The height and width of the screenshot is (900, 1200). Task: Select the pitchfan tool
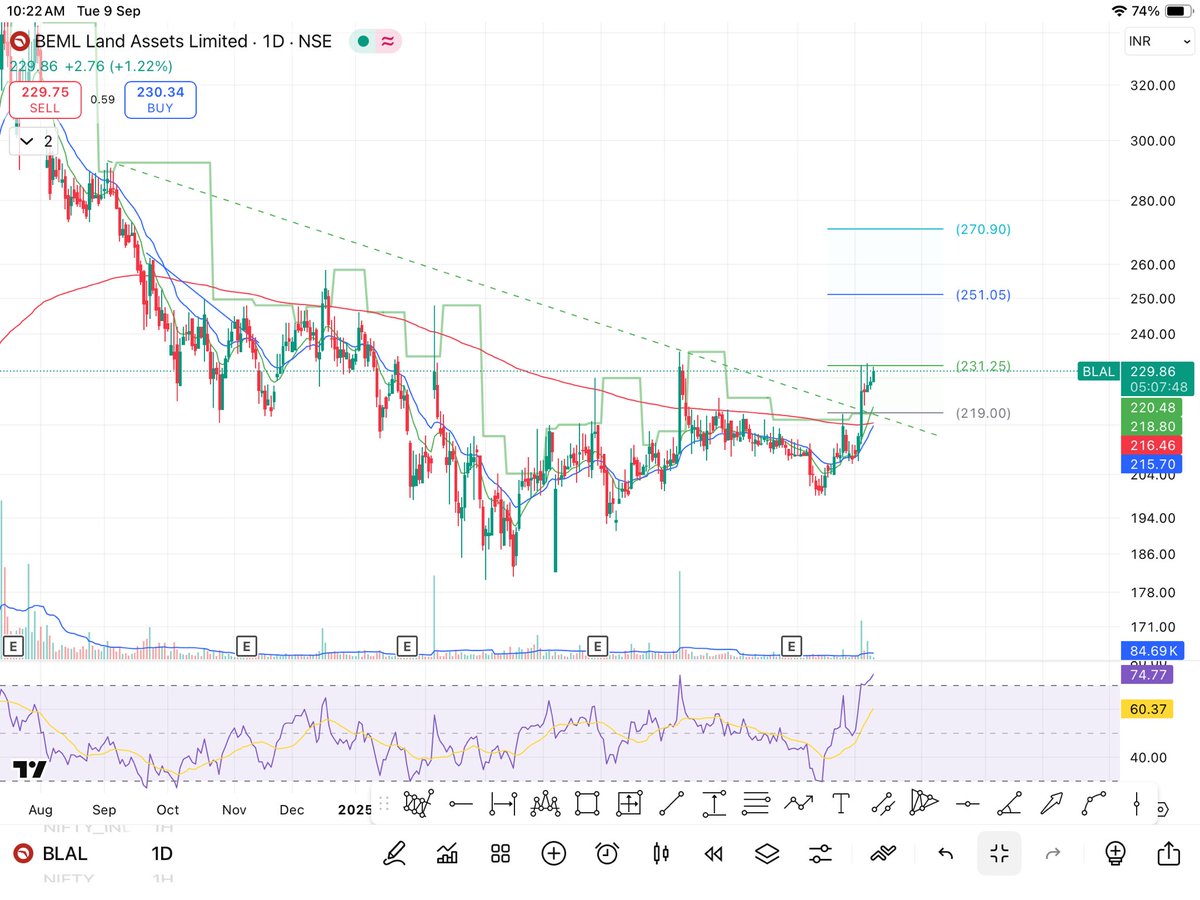(925, 802)
